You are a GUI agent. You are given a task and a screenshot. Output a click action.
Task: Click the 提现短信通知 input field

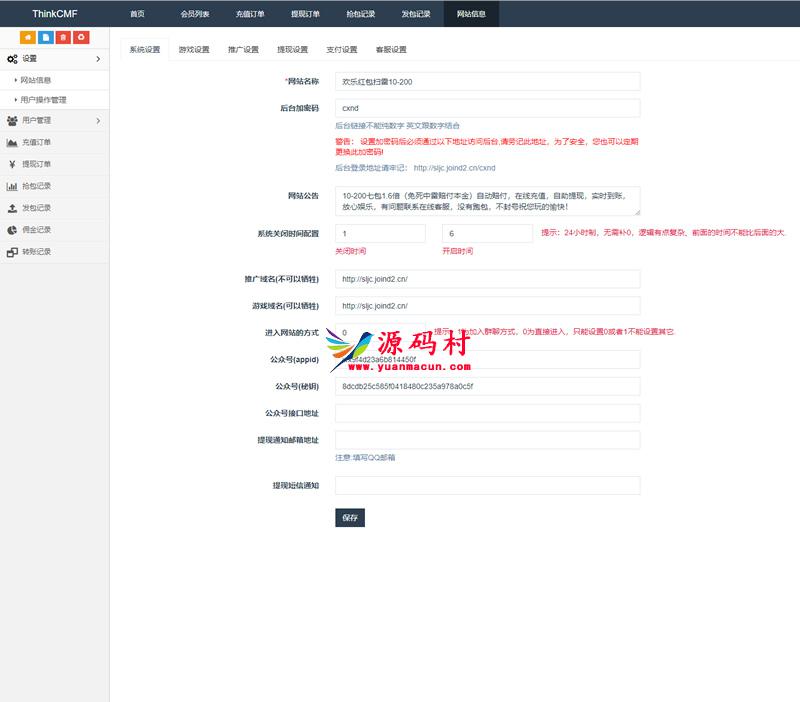tap(487, 485)
